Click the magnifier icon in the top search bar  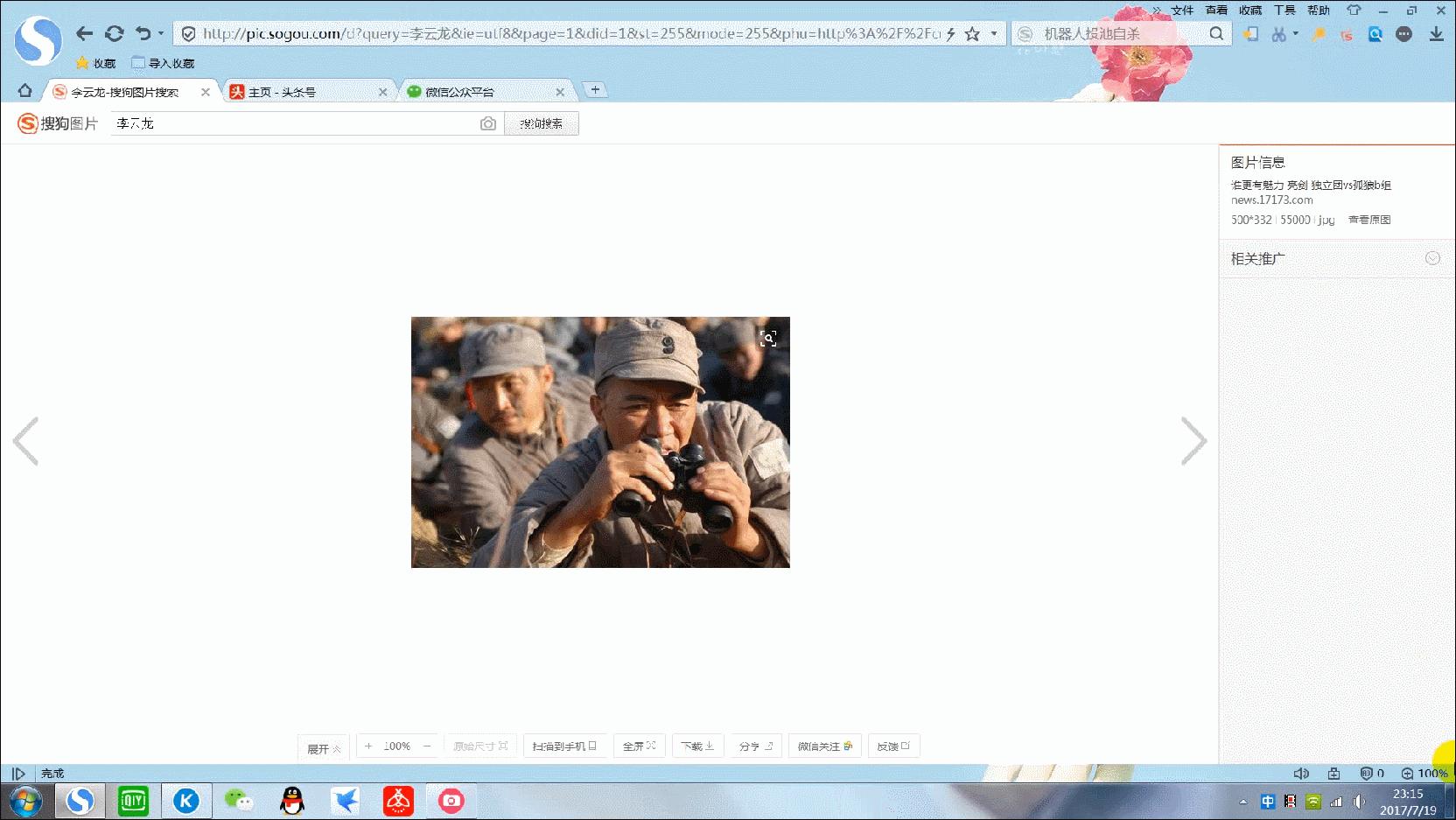pos(1216,34)
